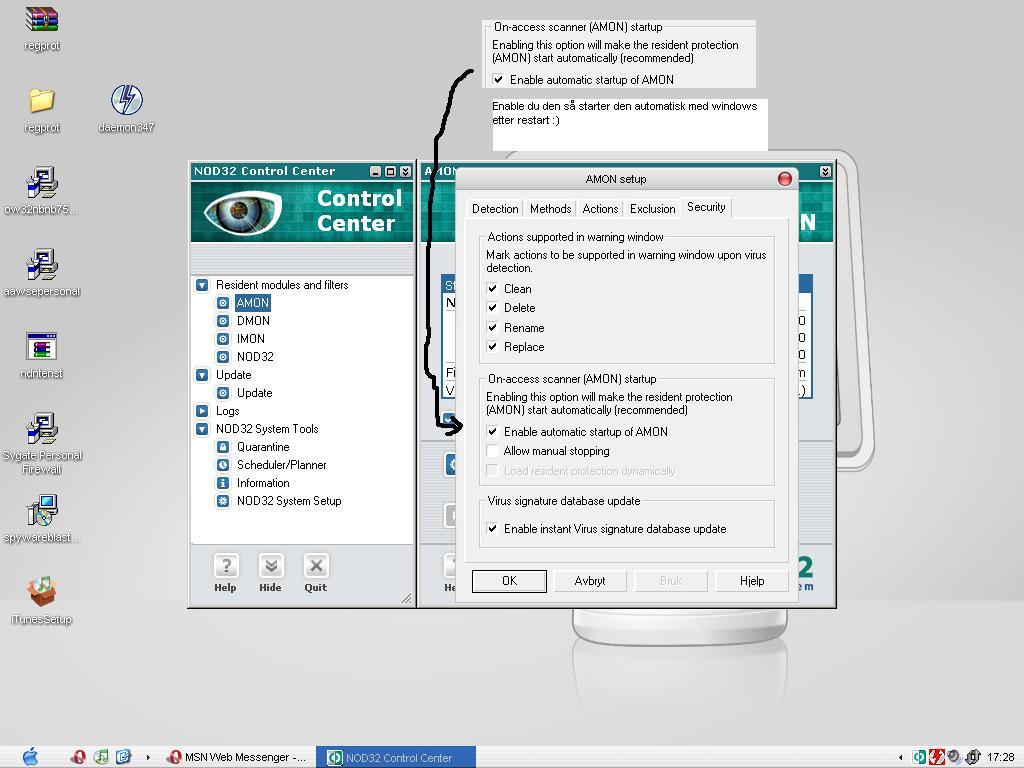Click the Quit X icon

(x=316, y=566)
